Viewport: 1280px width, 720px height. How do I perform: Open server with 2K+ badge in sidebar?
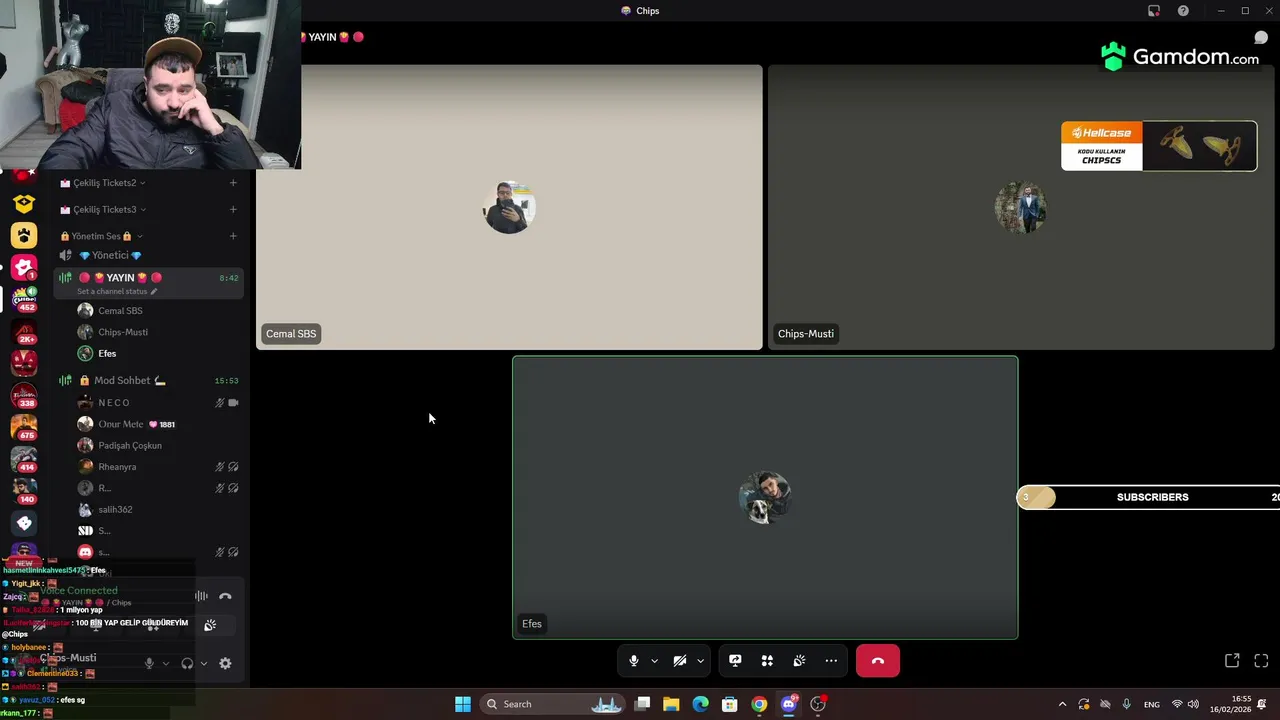coord(24,331)
